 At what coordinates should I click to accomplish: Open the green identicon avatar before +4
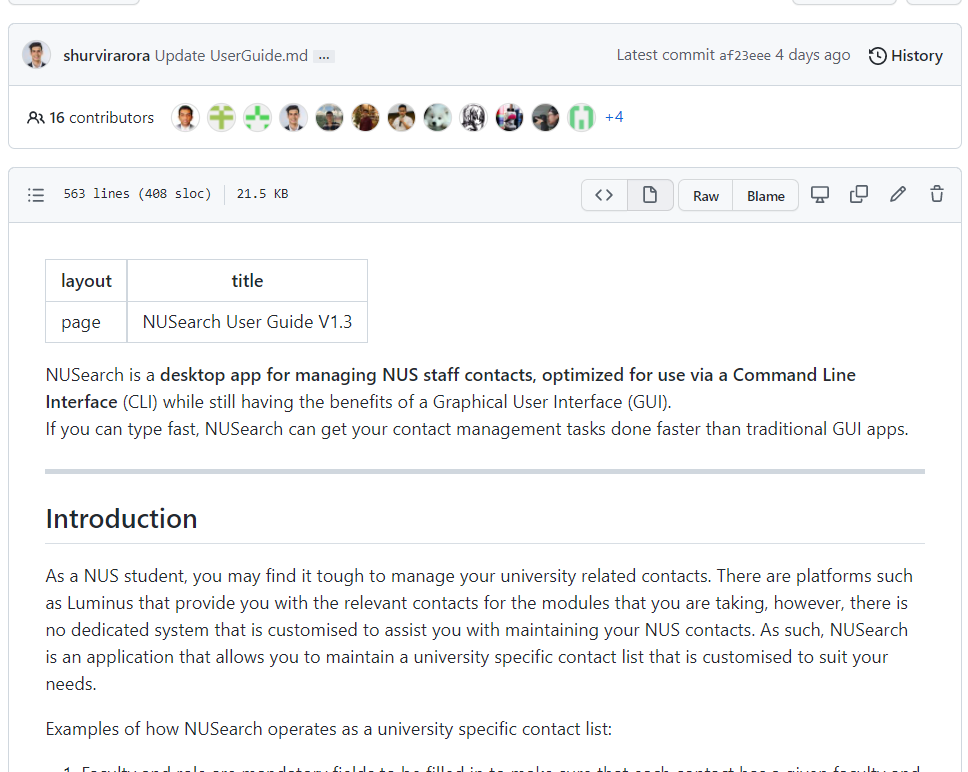(582, 117)
